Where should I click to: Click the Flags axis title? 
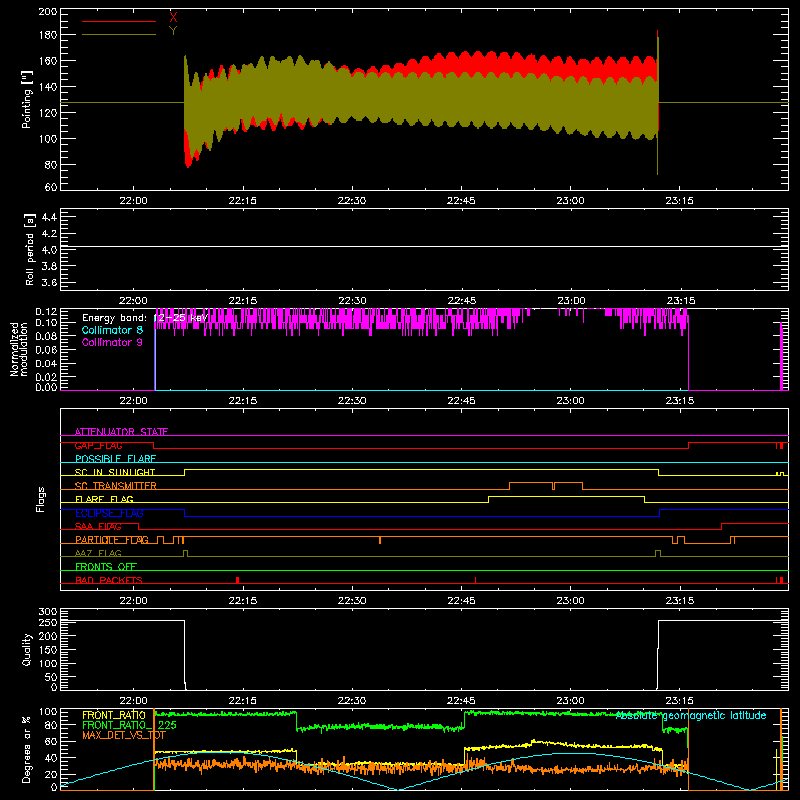point(41,499)
